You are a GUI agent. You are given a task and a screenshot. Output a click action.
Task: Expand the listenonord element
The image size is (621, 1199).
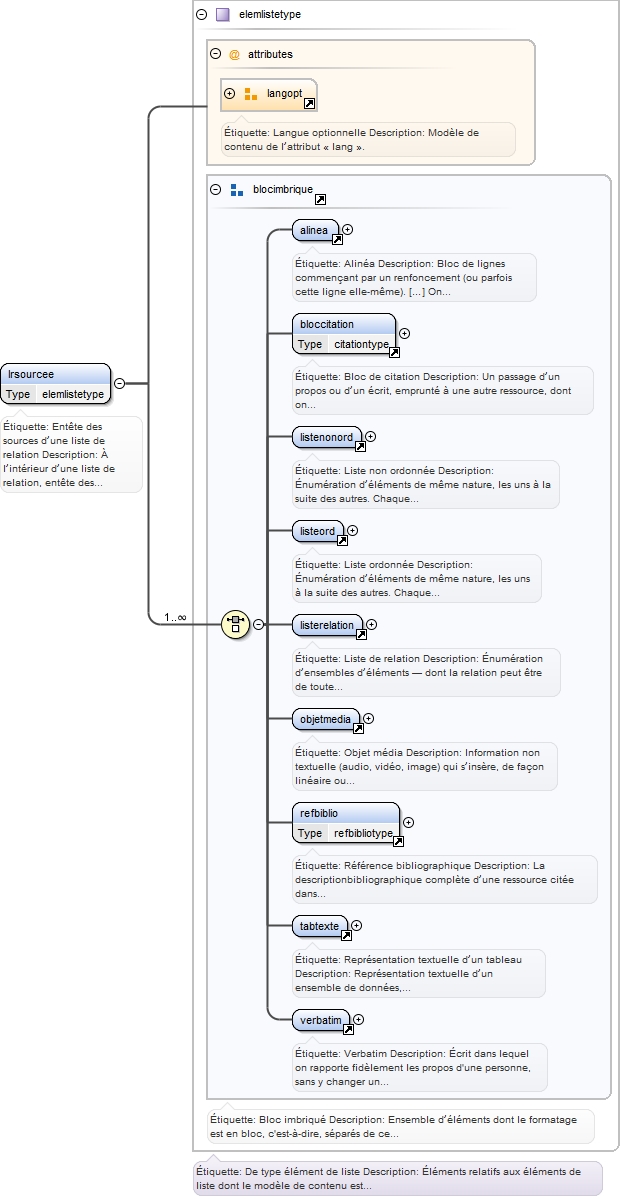click(x=371, y=437)
